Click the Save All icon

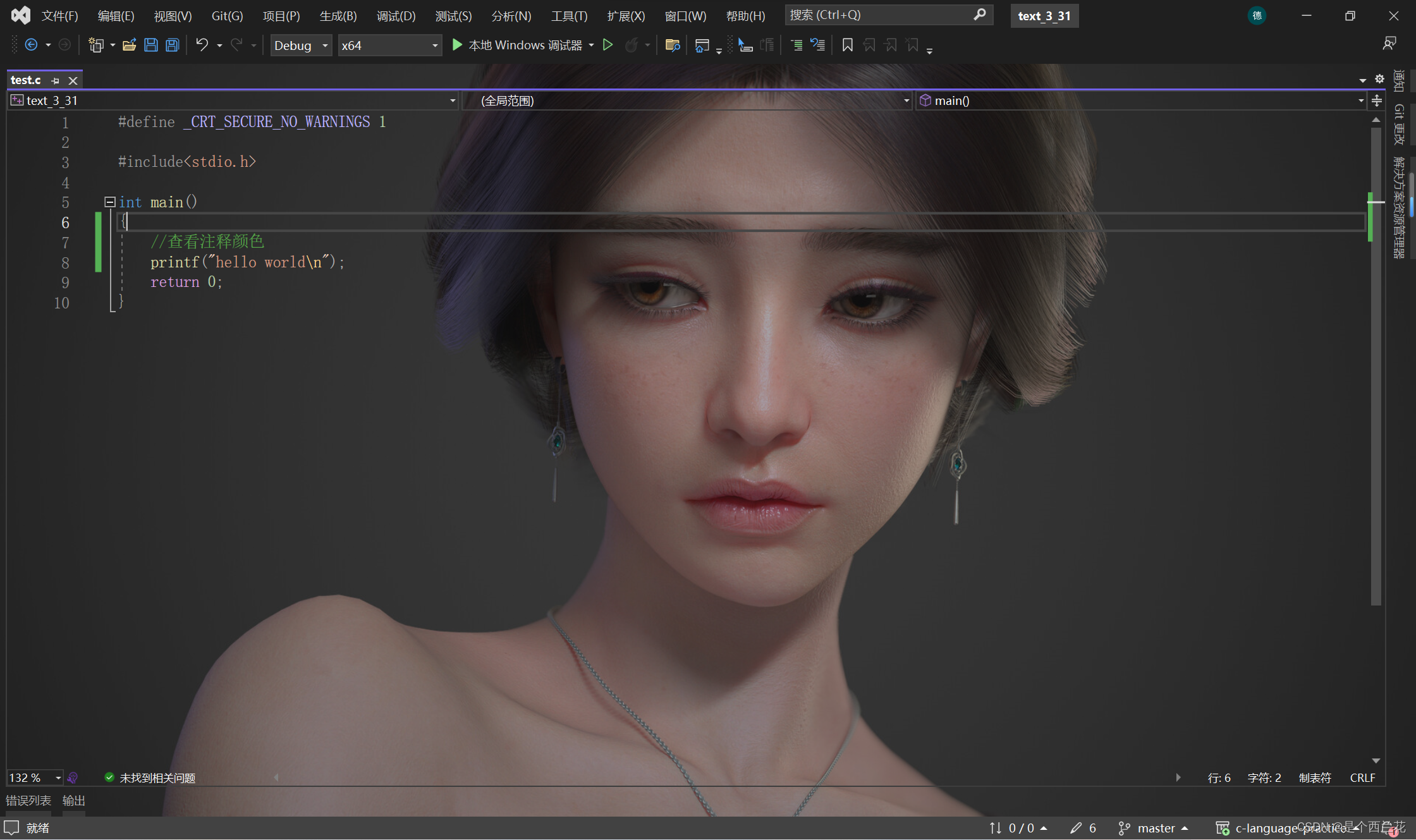pos(172,45)
